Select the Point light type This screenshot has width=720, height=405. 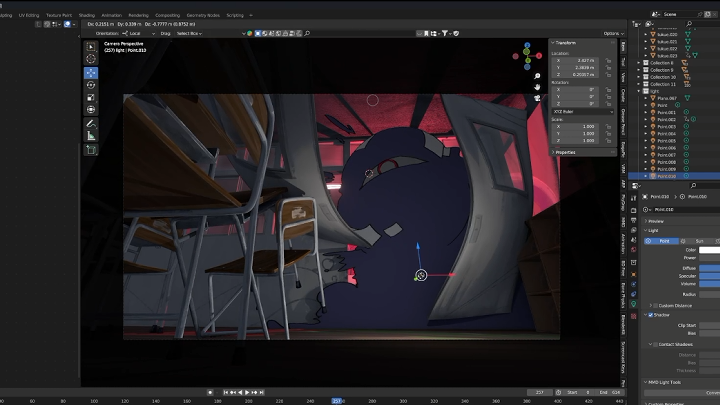click(x=661, y=241)
